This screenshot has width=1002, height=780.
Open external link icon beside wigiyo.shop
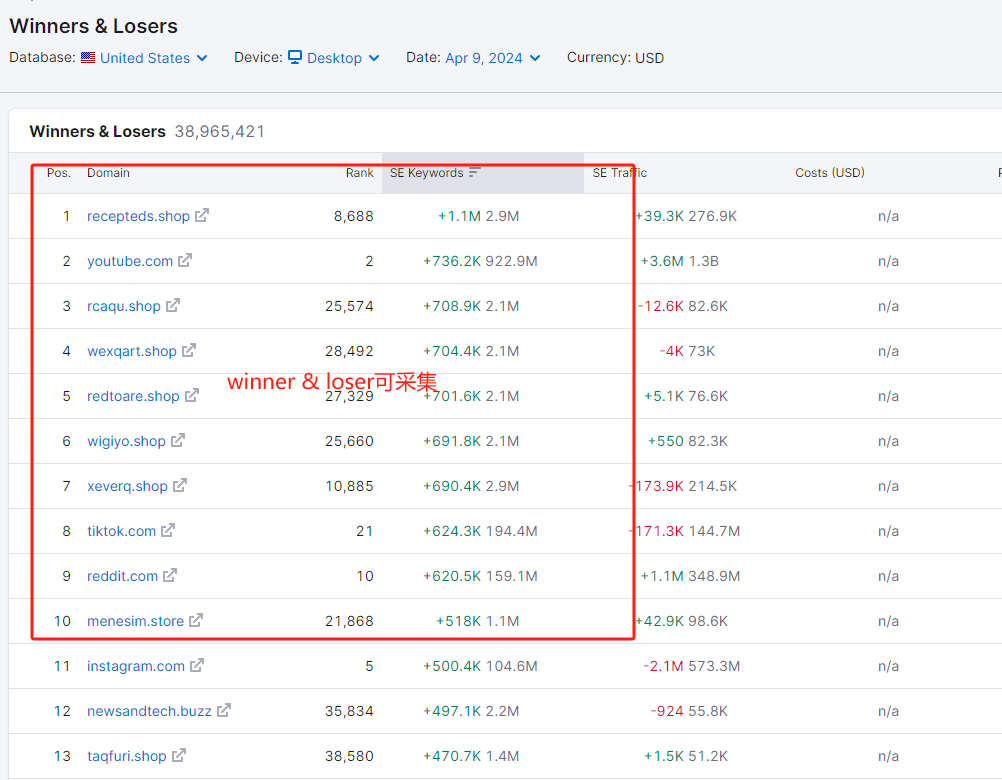coord(178,440)
